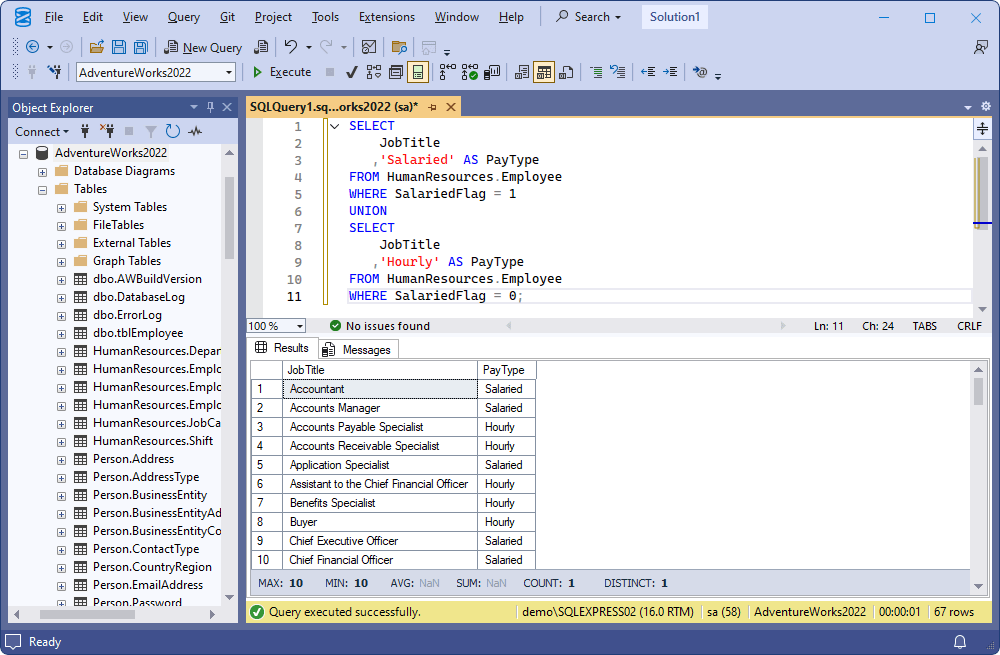
Task: Display the Estimated Execution Plan
Action: click(374, 72)
